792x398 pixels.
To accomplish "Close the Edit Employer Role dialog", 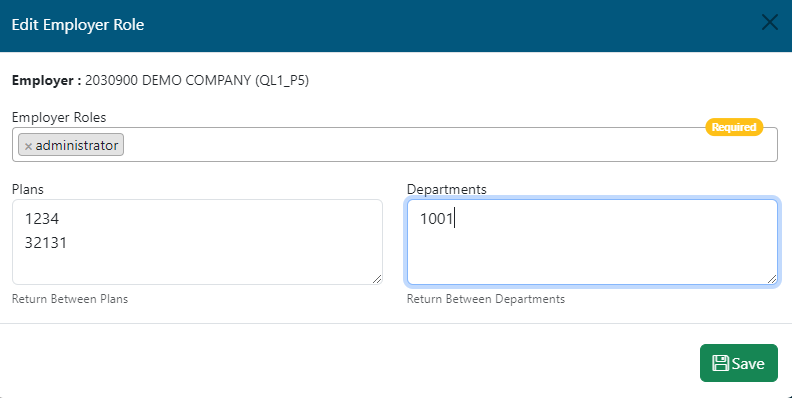I will click(769, 22).
